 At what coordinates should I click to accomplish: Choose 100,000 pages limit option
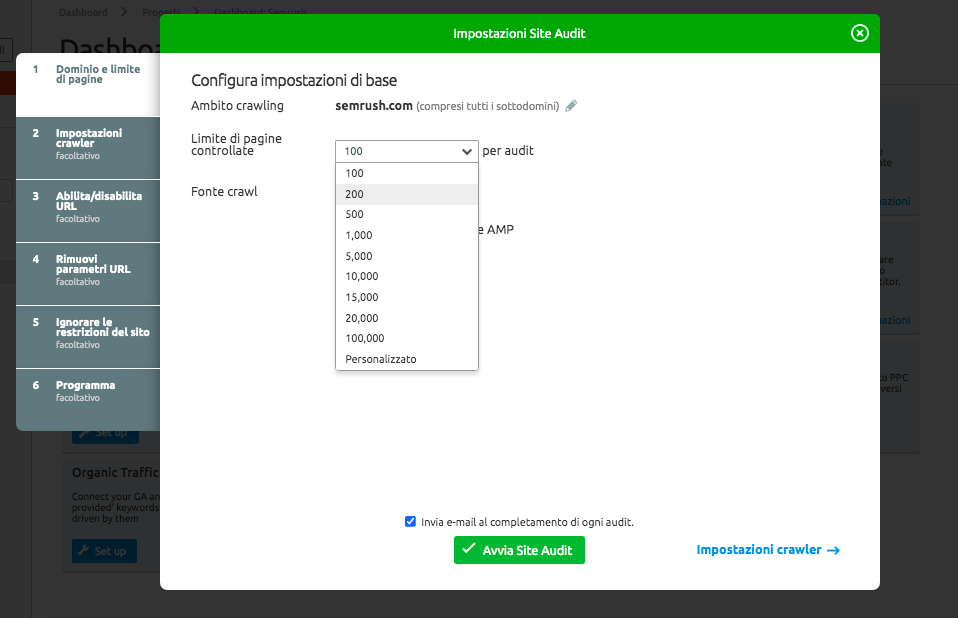click(x=407, y=338)
